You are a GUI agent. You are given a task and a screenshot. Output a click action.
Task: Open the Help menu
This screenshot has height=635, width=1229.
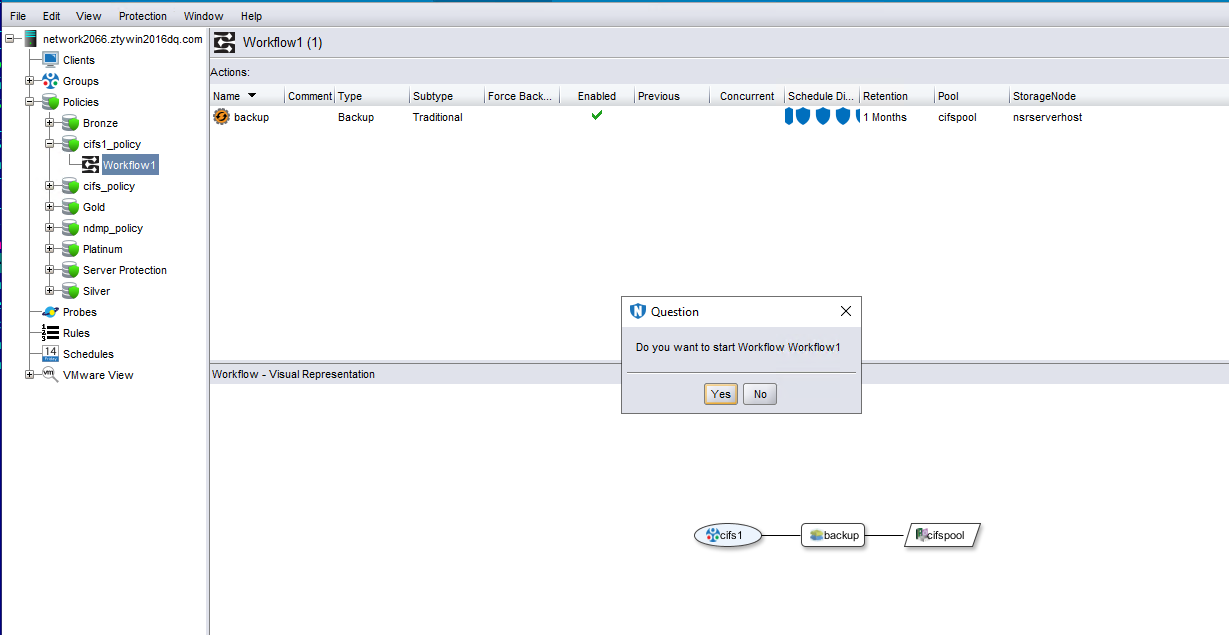point(252,16)
